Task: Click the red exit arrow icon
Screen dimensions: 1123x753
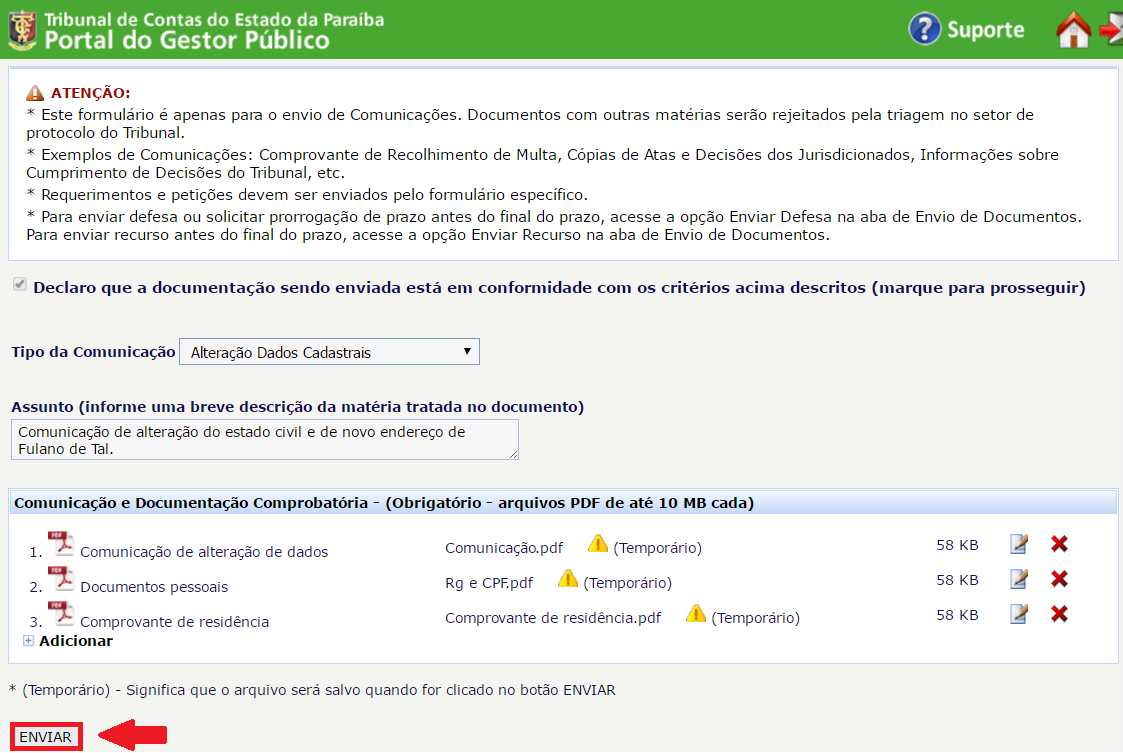Action: tap(1110, 30)
